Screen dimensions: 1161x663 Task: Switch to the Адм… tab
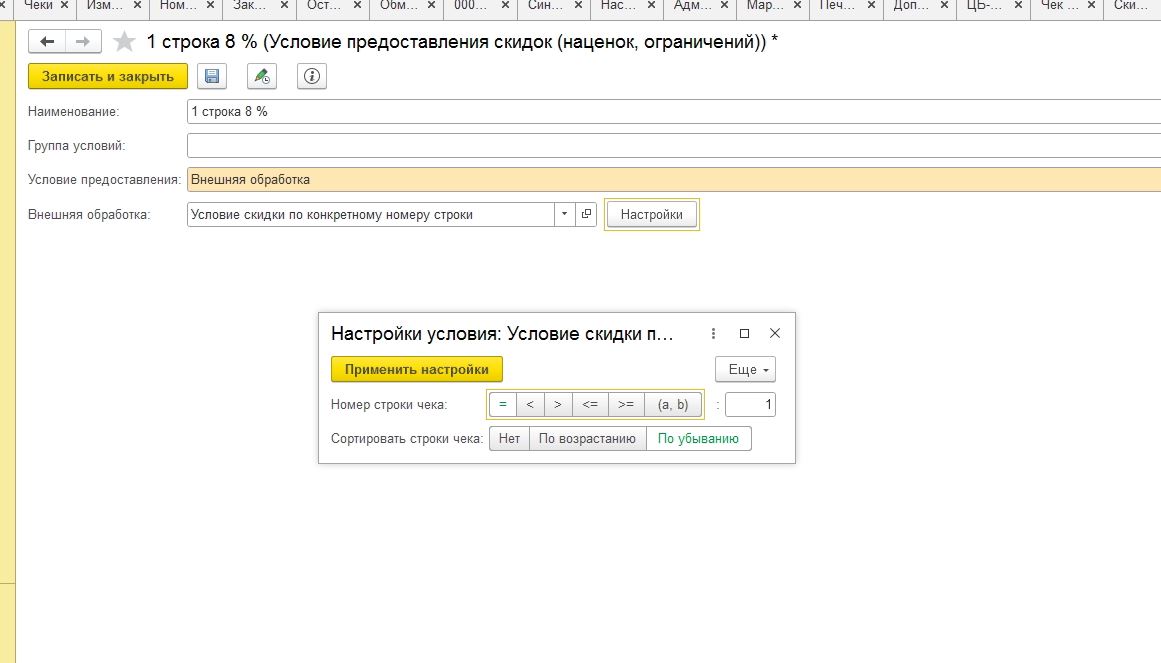pos(692,5)
